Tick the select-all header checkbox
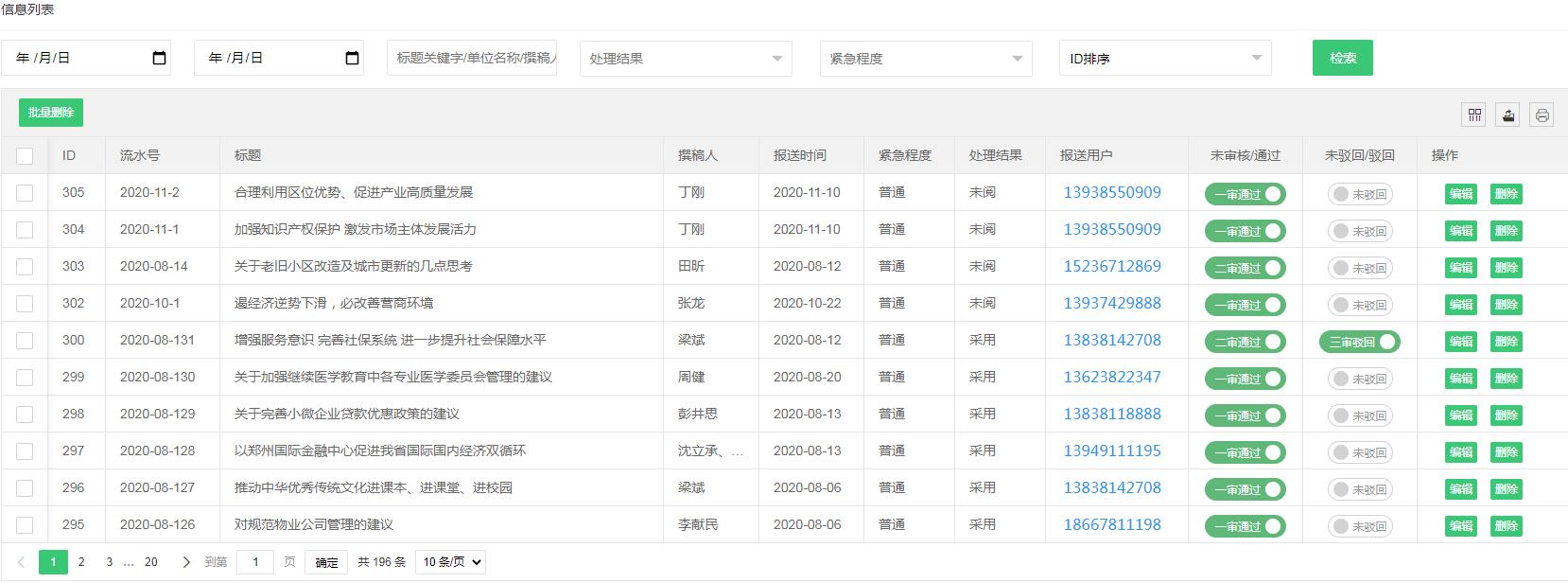The width and height of the screenshot is (1568, 583). pos(25,156)
